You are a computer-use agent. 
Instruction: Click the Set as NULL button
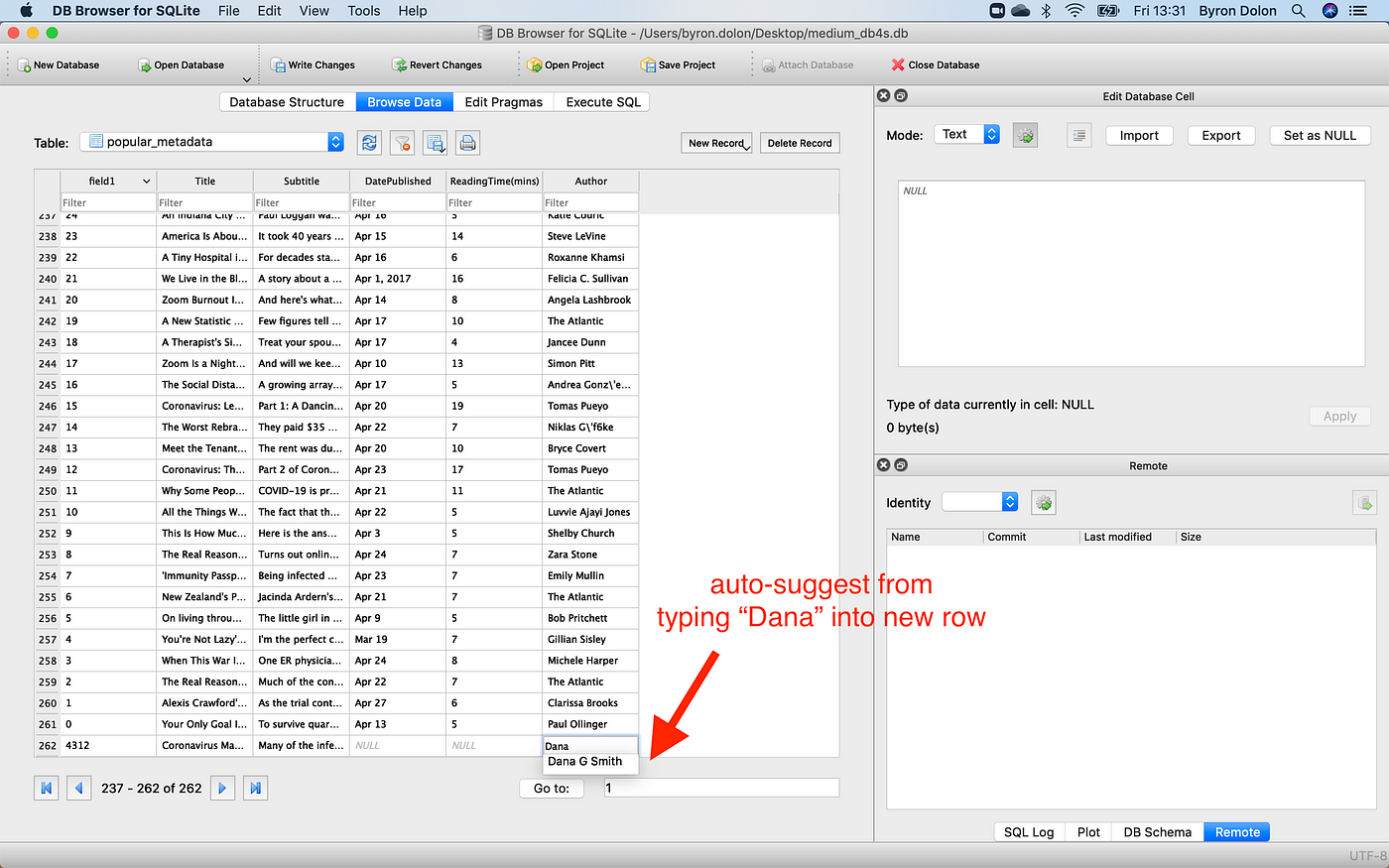click(1320, 136)
